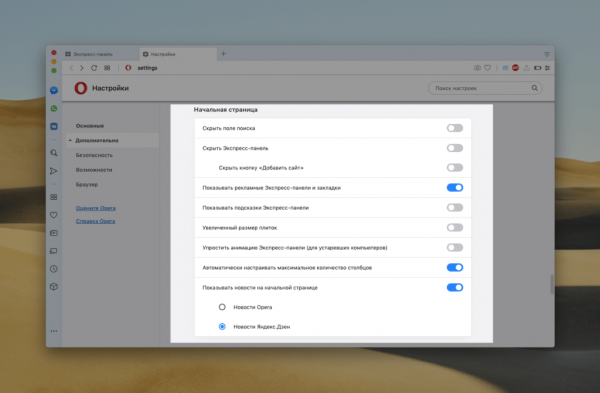Switch to the Экспресс-панель tab

coord(93,54)
